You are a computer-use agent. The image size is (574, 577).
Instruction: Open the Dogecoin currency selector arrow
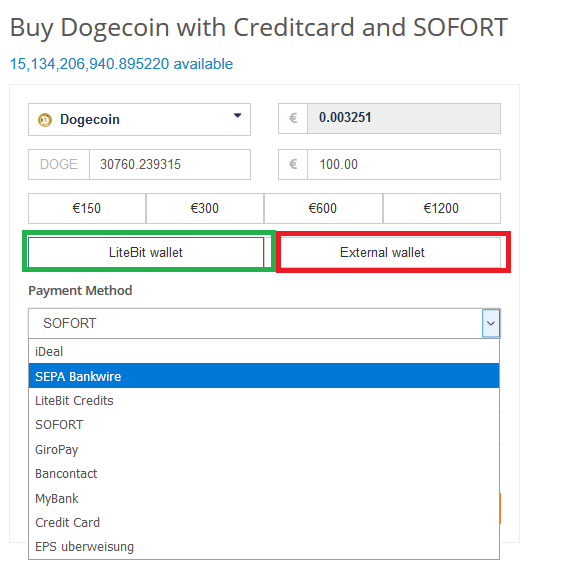[x=237, y=116]
